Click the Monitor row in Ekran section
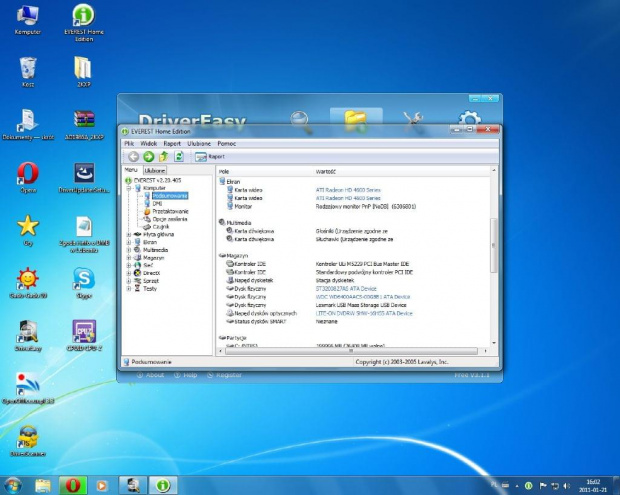The height and width of the screenshot is (495, 620). point(321,206)
